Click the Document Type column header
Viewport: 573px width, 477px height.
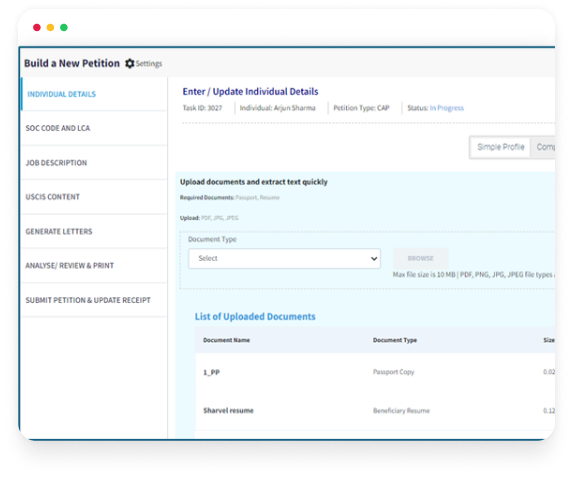click(395, 340)
